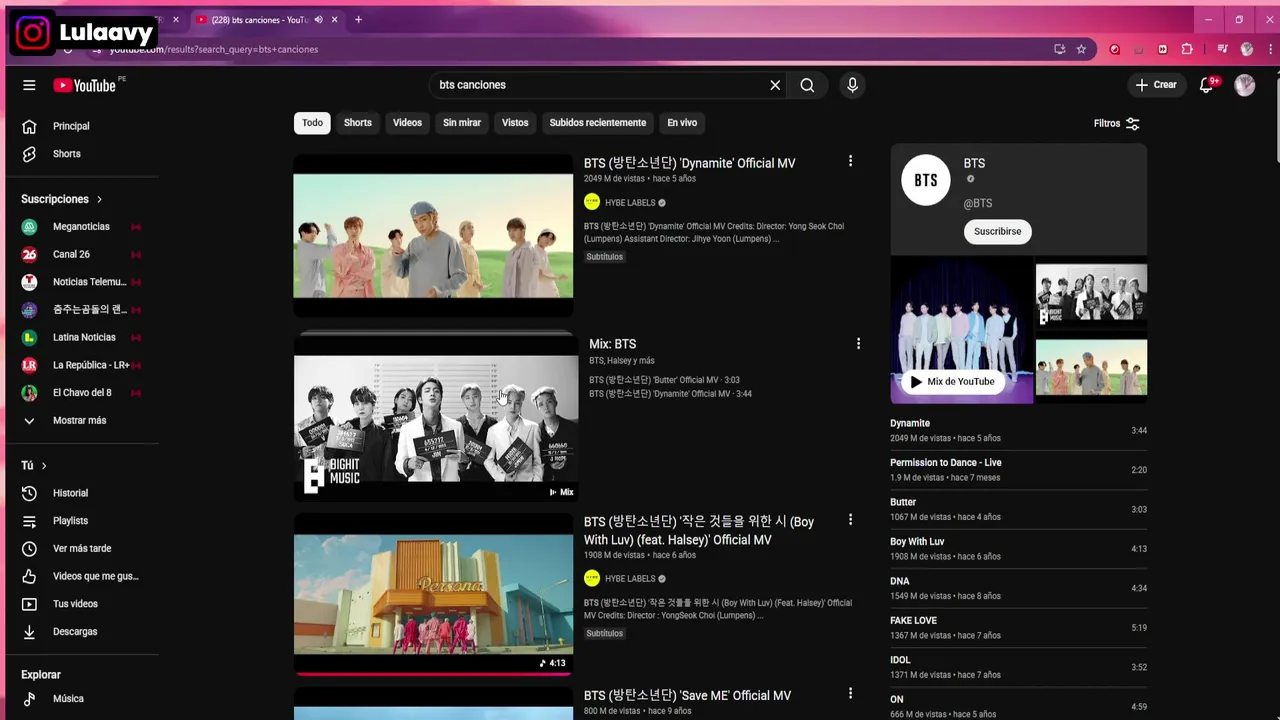Click the Save ME Official MV title
This screenshot has height=720, width=1280.
(687, 696)
